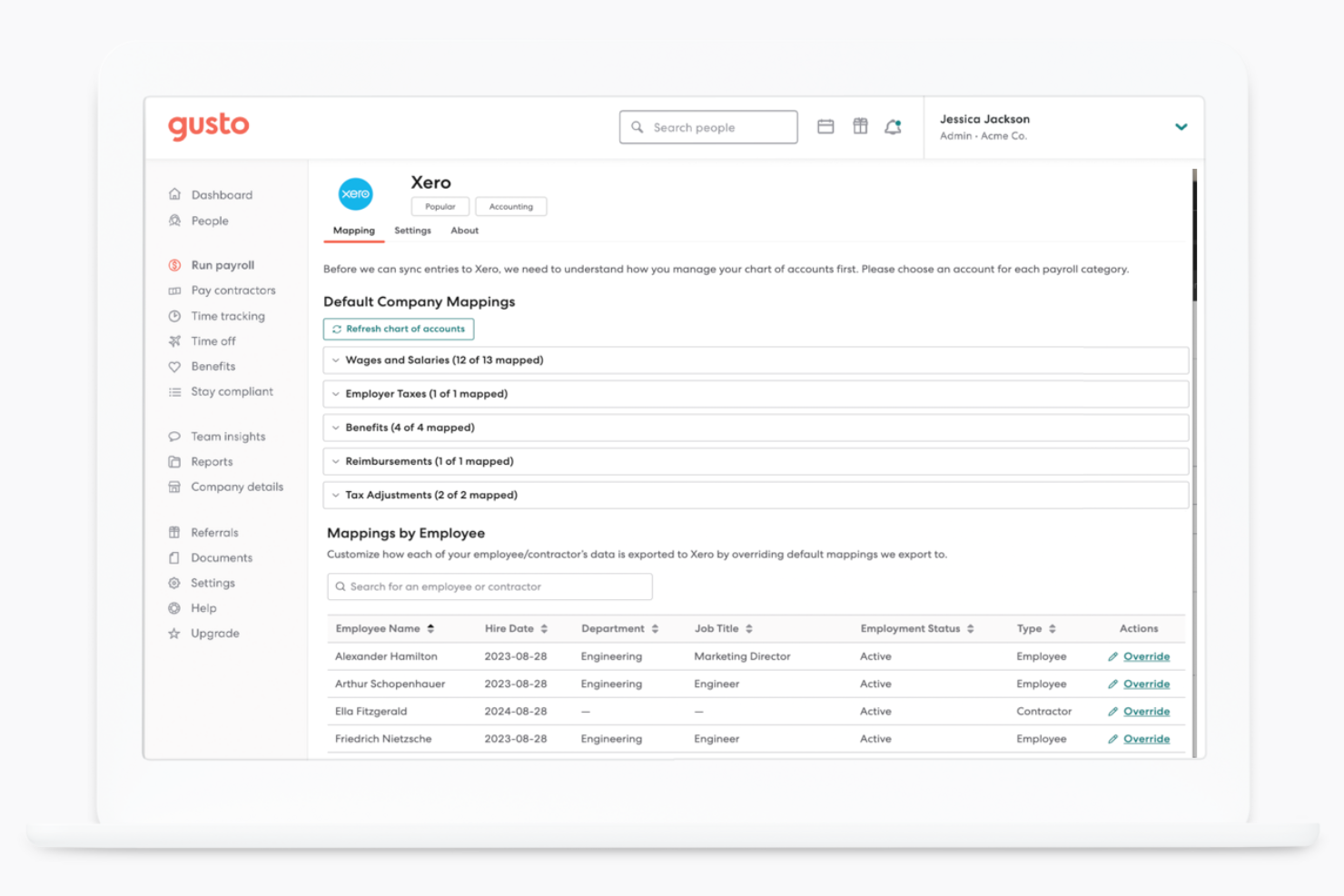Open Time tracking via the clock icon
This screenshot has width=1344, height=896.
tap(174, 316)
